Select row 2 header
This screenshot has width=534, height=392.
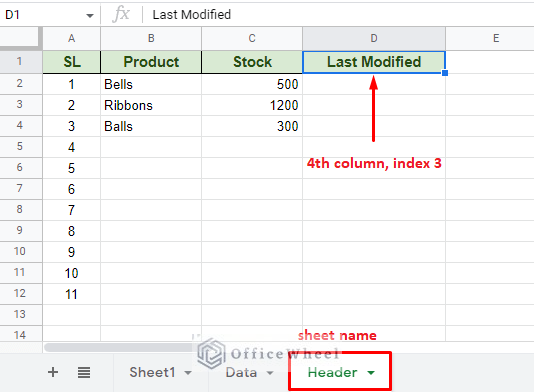click(21, 84)
